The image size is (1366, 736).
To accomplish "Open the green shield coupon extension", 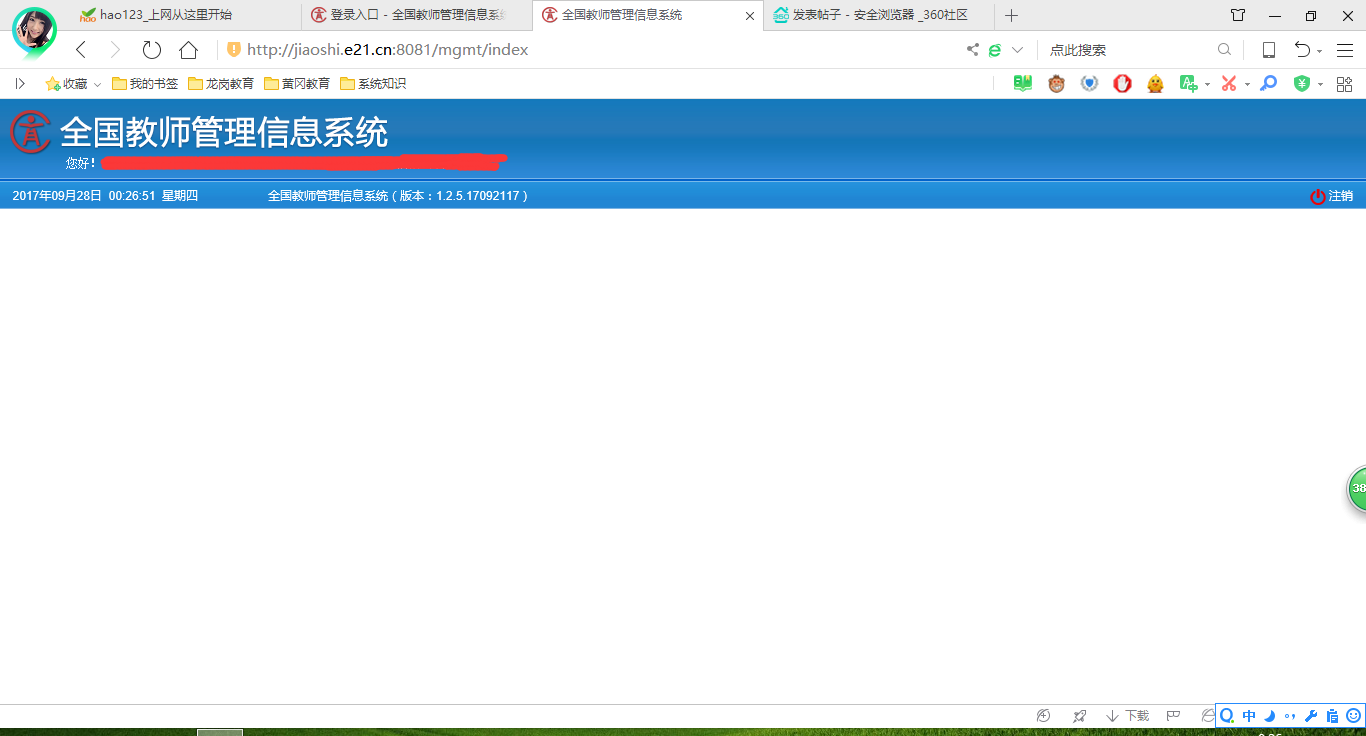I will tap(1301, 84).
